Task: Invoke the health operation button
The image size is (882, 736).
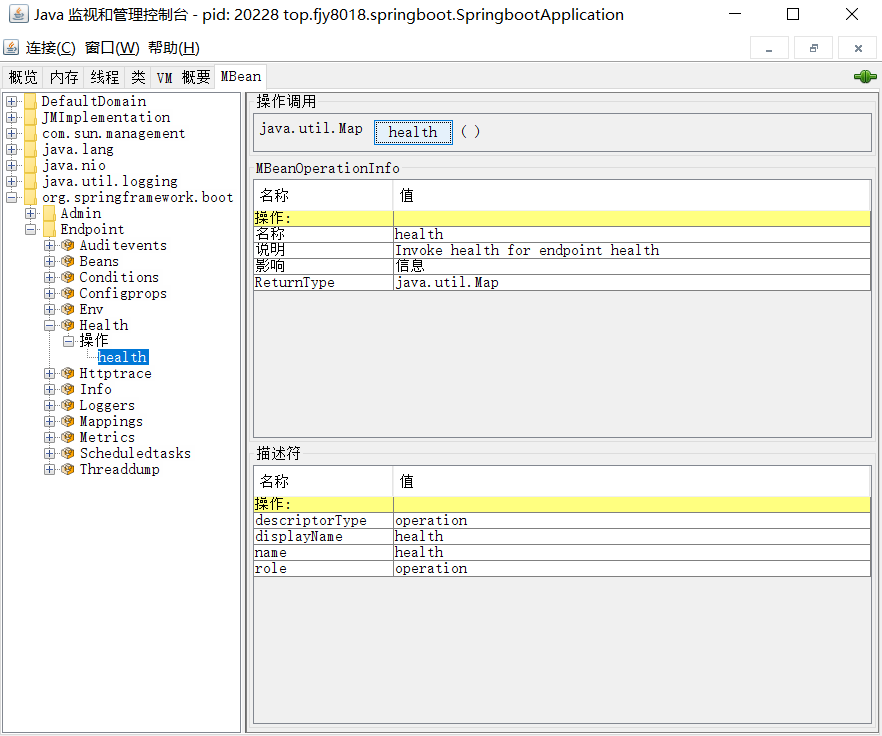Action: point(413,132)
